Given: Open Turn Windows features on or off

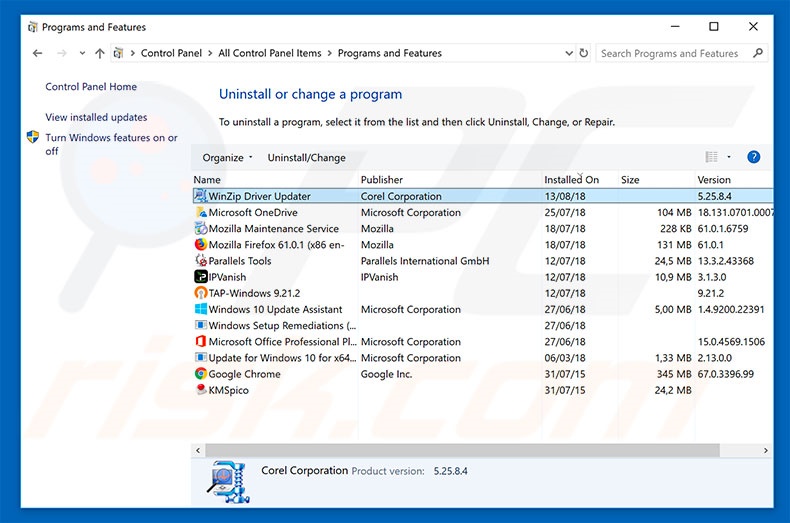Looking at the screenshot, I should point(111,144).
